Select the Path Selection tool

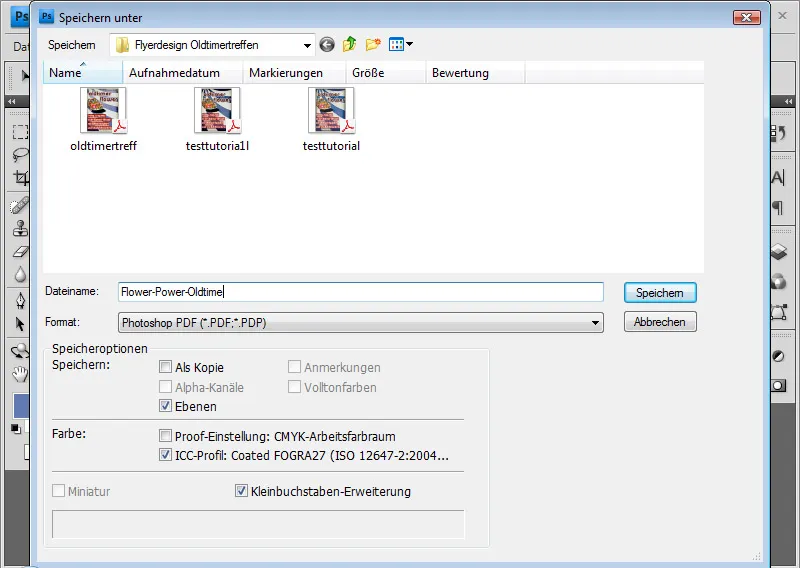20,324
